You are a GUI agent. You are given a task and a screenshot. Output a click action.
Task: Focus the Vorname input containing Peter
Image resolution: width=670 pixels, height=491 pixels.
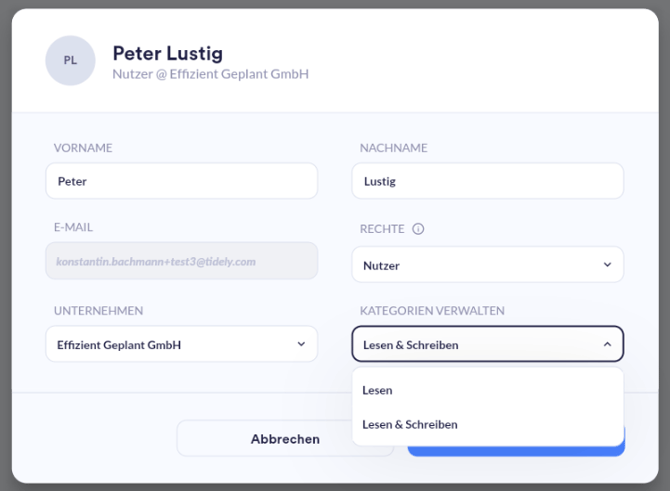[x=181, y=182]
